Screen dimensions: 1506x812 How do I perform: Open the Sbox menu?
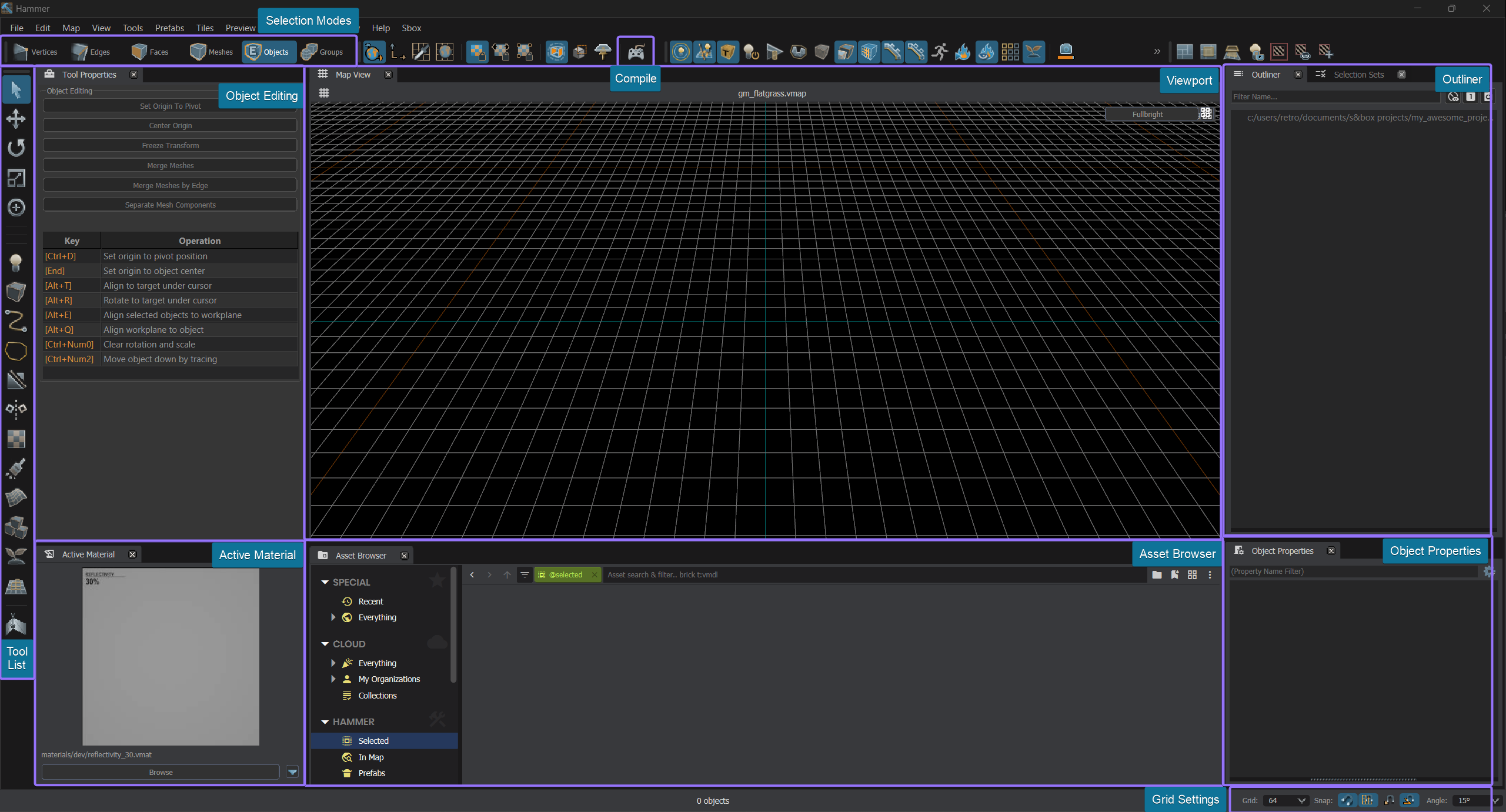pos(411,28)
